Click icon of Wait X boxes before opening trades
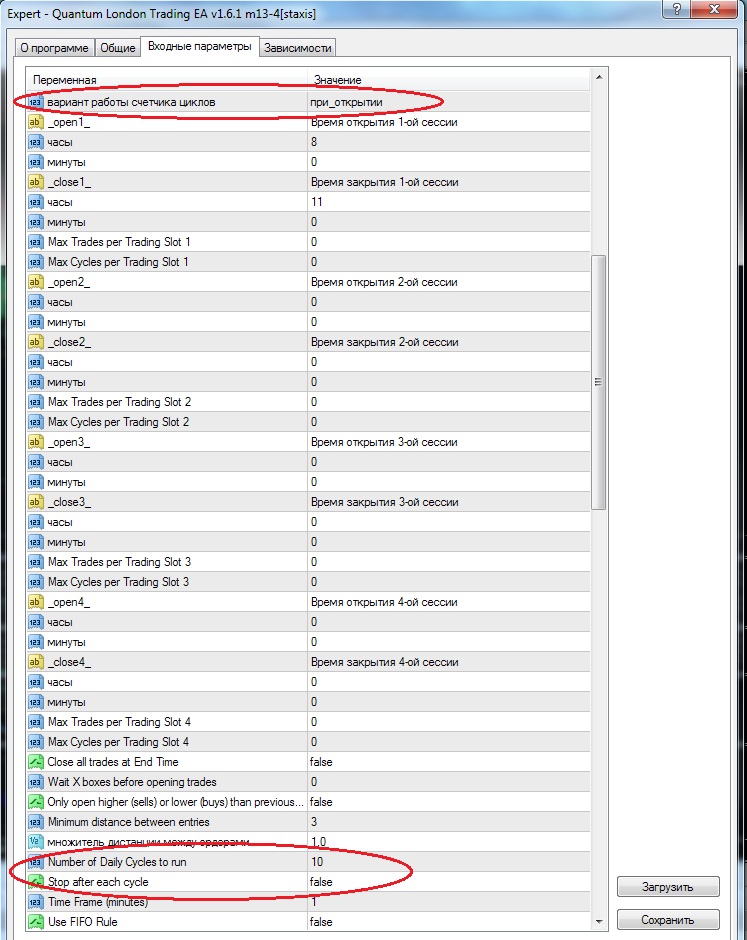This screenshot has height=940, width=747. tap(36, 782)
